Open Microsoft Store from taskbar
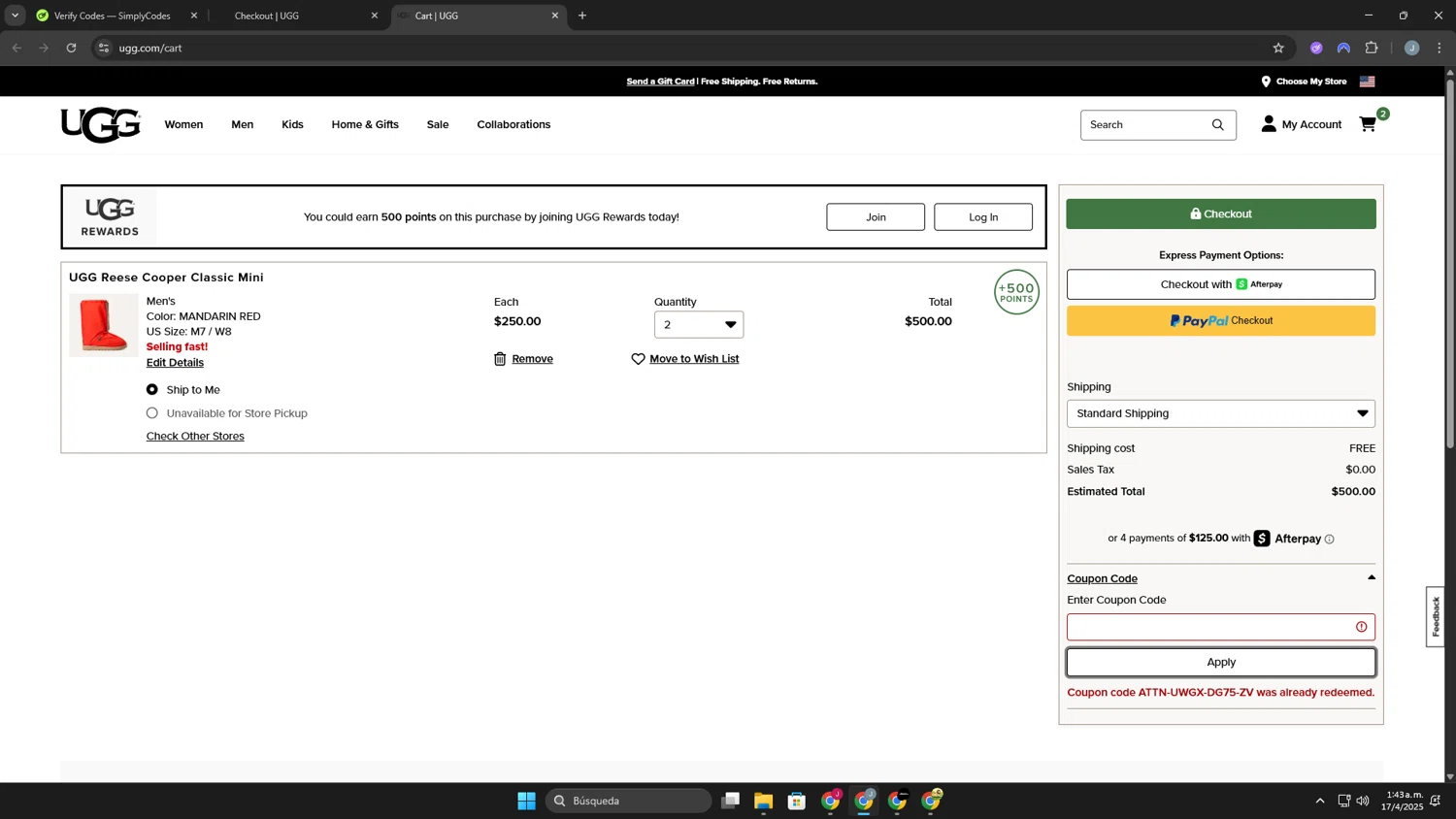 tap(797, 801)
